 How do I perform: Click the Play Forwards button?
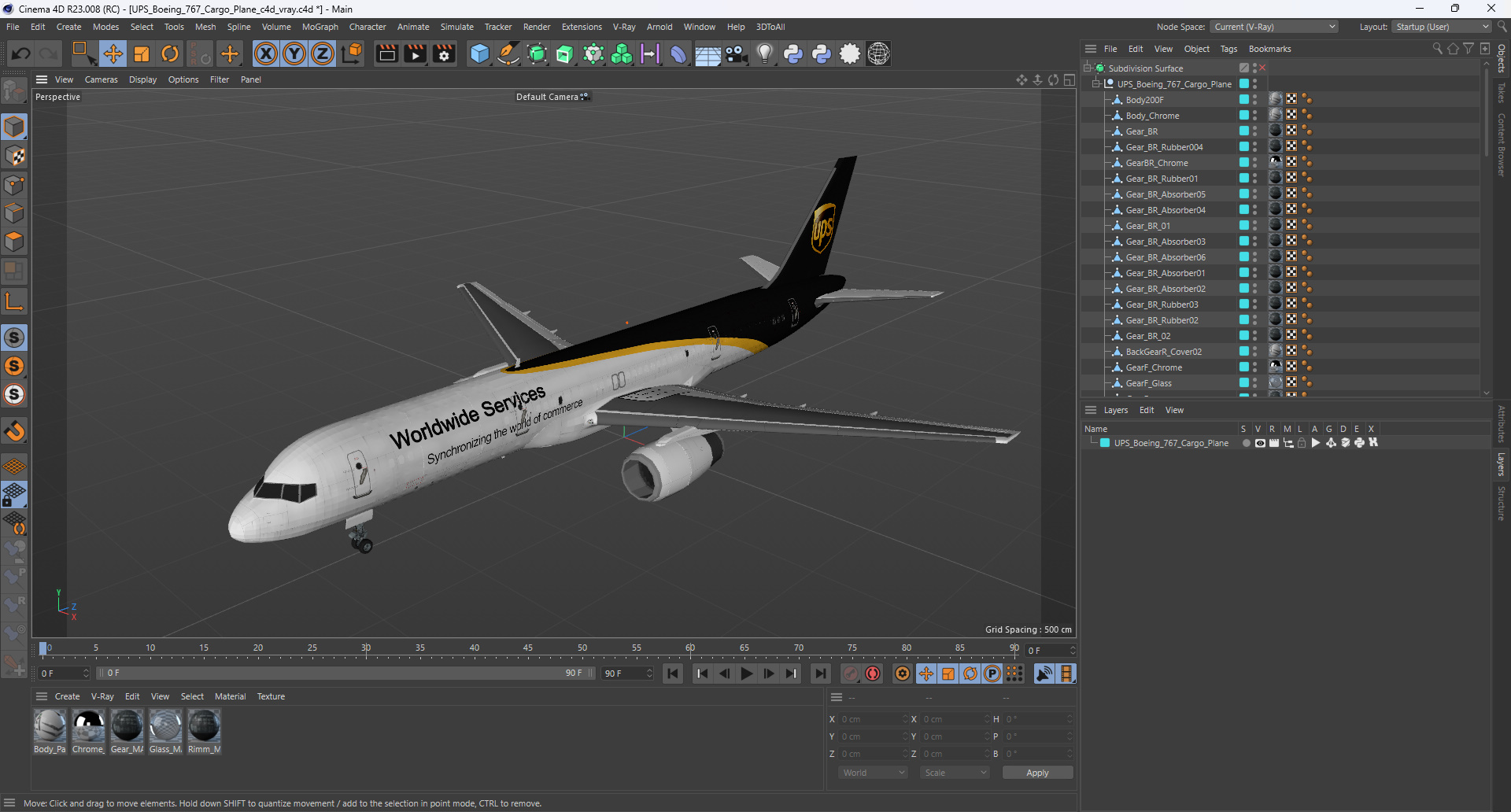click(x=747, y=674)
